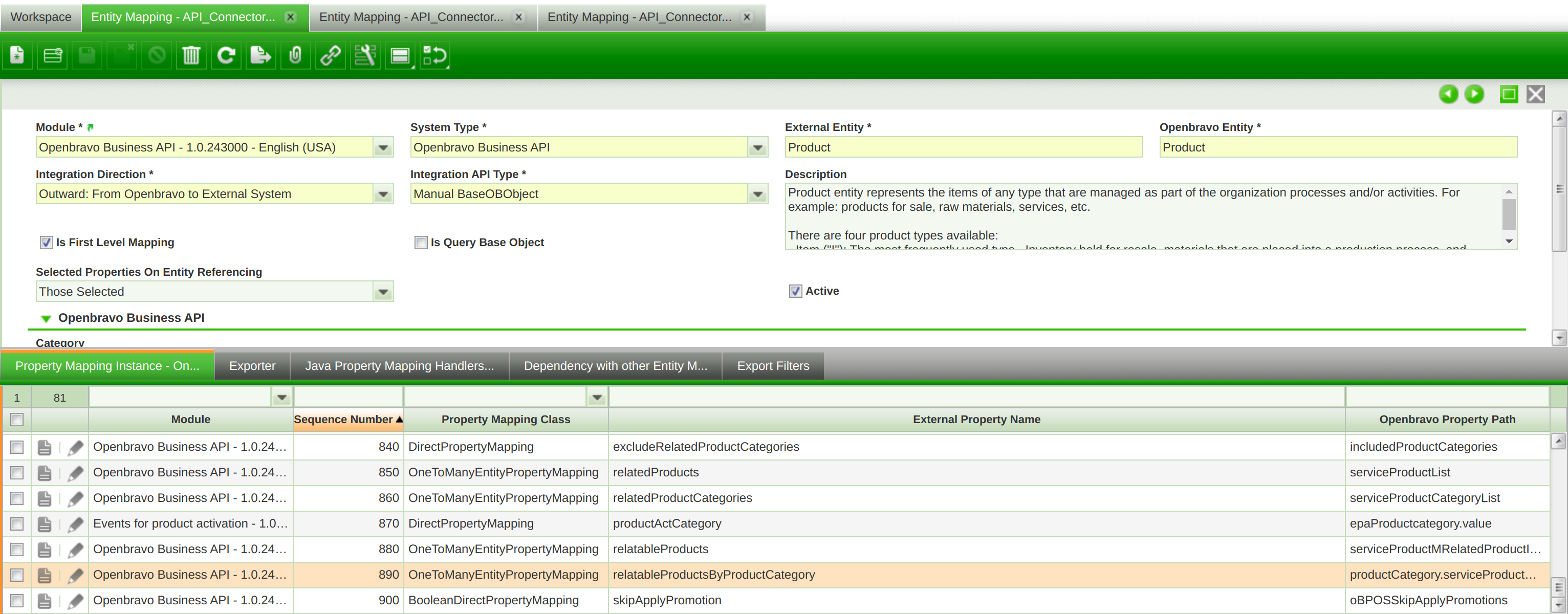Open the Integration Direction dropdown

click(x=383, y=194)
